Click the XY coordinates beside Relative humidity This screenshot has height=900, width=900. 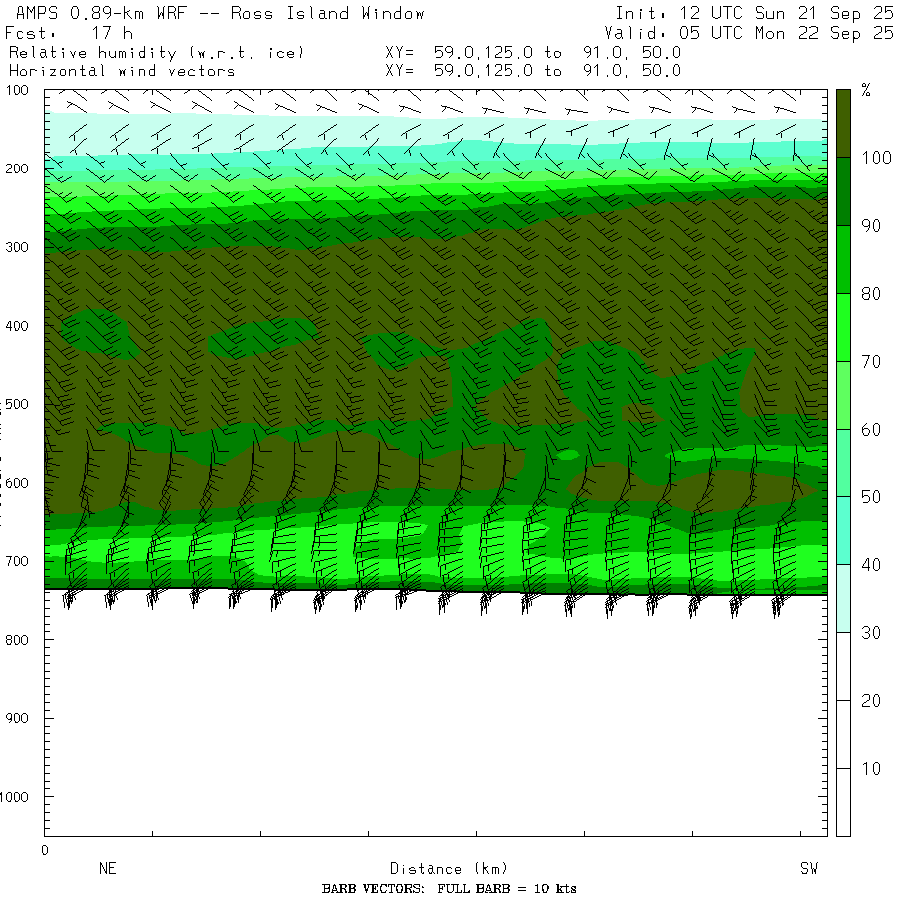click(x=533, y=53)
